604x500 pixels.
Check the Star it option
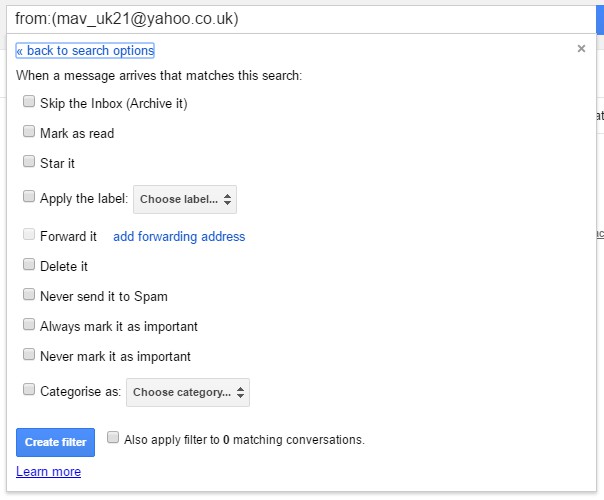(x=29, y=162)
